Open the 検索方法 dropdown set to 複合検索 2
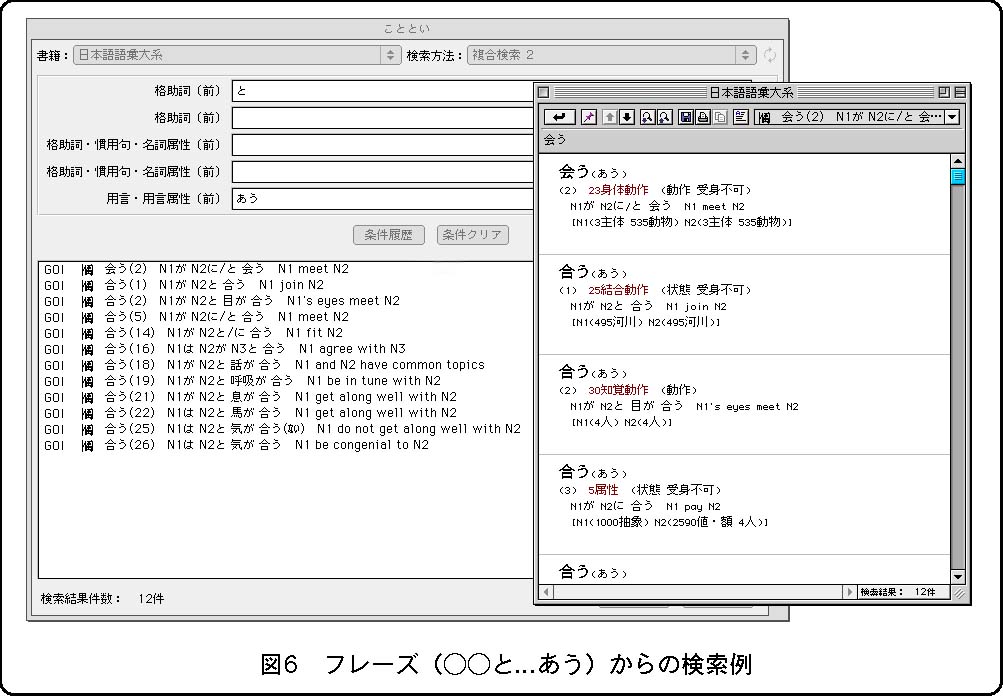Screen dimensions: 1003x696 pos(612,55)
